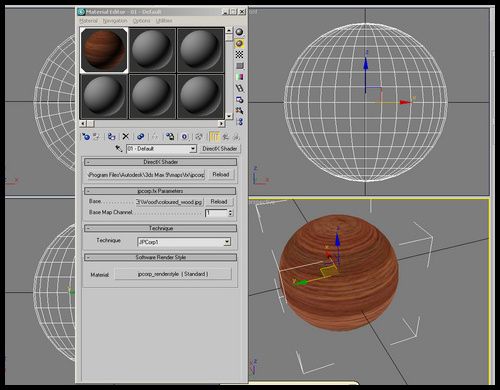
Task: Toggle the checkered Background icon
Action: [x=239, y=54]
